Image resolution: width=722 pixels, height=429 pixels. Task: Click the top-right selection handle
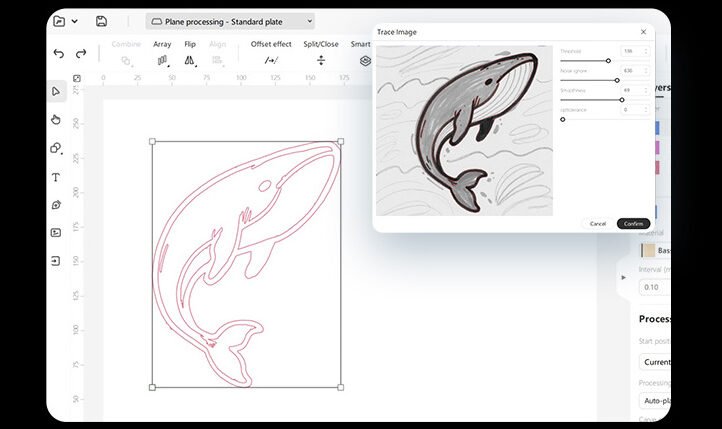click(341, 142)
